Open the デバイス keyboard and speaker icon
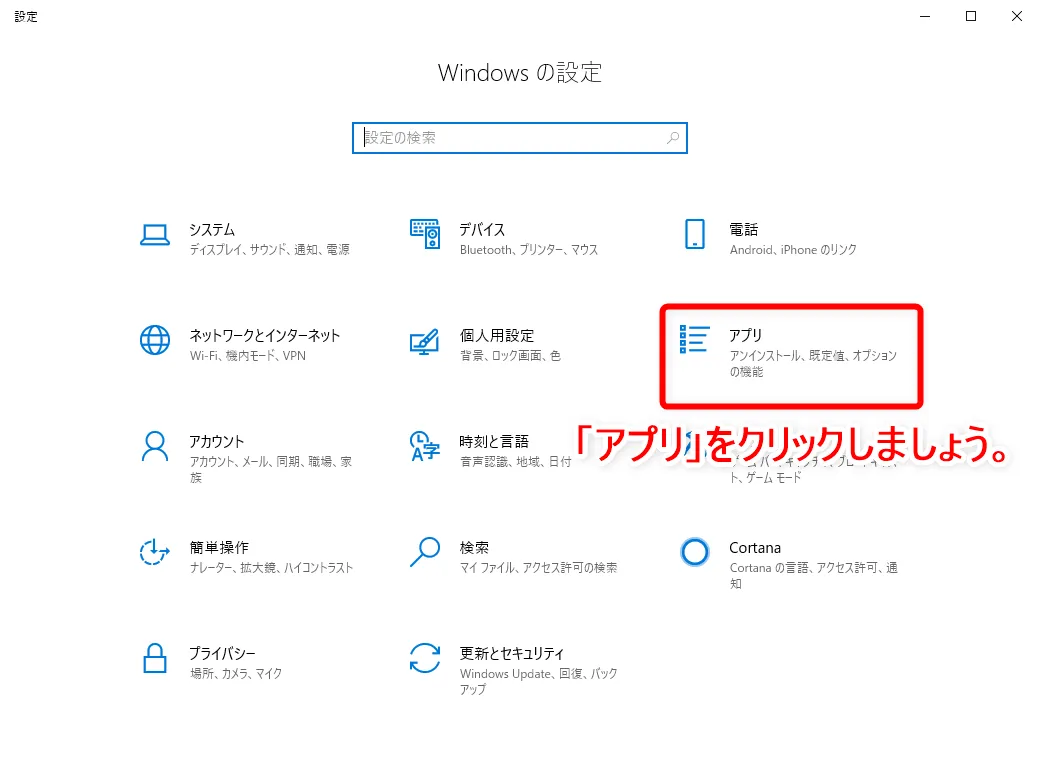The height and width of the screenshot is (764, 1040). coord(424,233)
